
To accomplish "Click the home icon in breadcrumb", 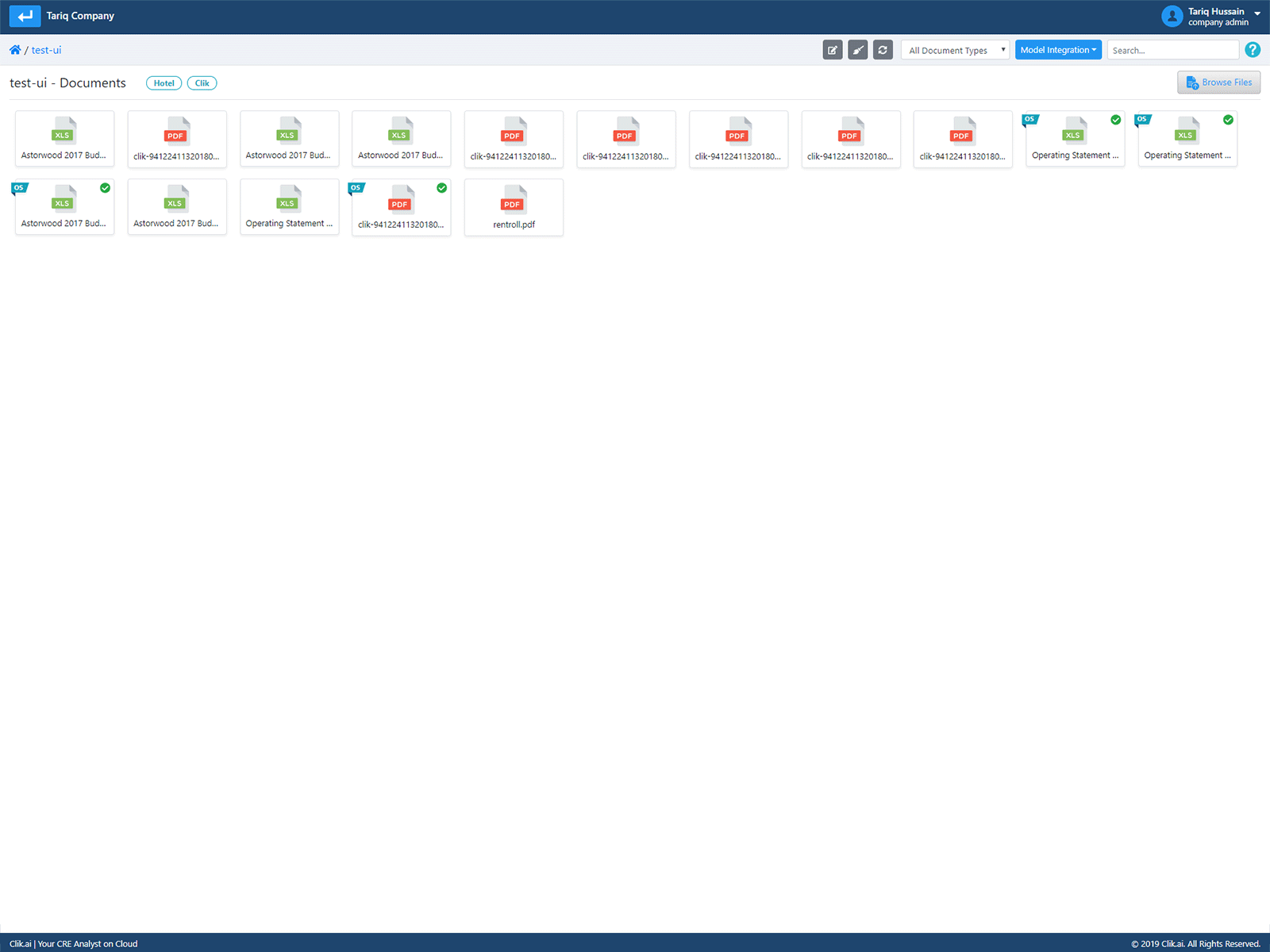I will point(14,49).
